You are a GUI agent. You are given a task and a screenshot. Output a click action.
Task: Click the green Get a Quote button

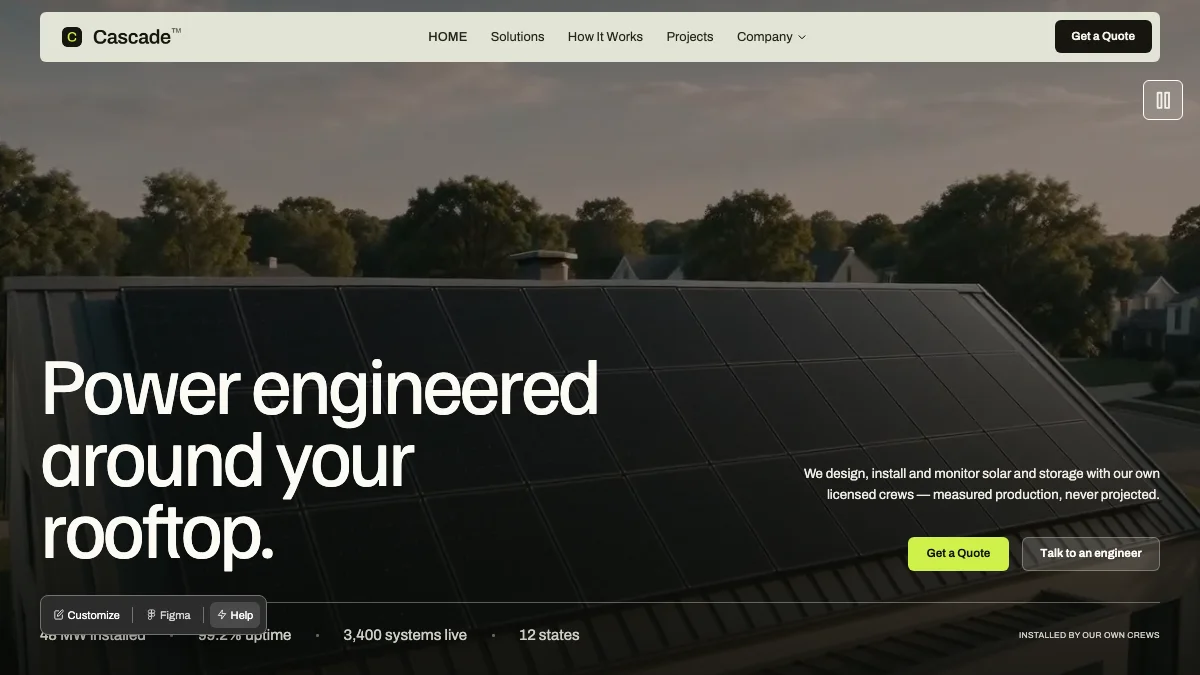click(x=958, y=554)
